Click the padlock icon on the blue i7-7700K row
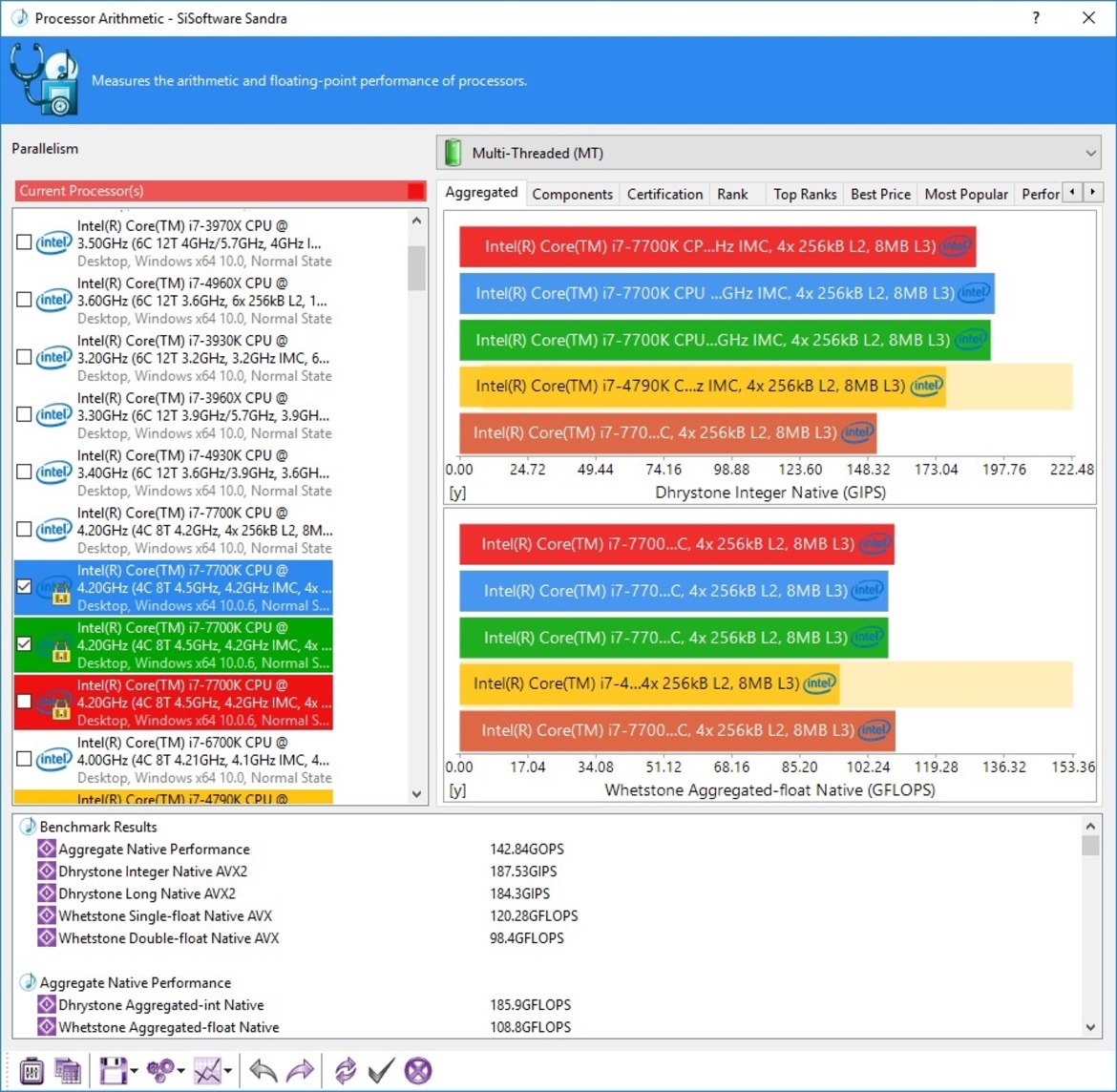This screenshot has height=1092, width=1117. click(x=60, y=594)
